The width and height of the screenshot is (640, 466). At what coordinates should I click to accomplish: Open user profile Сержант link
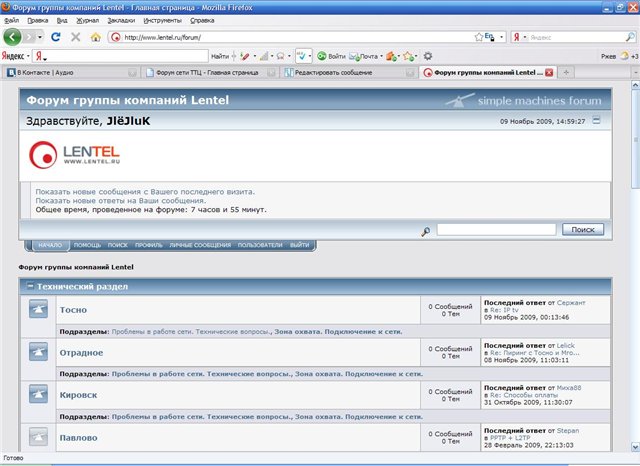pos(571,303)
